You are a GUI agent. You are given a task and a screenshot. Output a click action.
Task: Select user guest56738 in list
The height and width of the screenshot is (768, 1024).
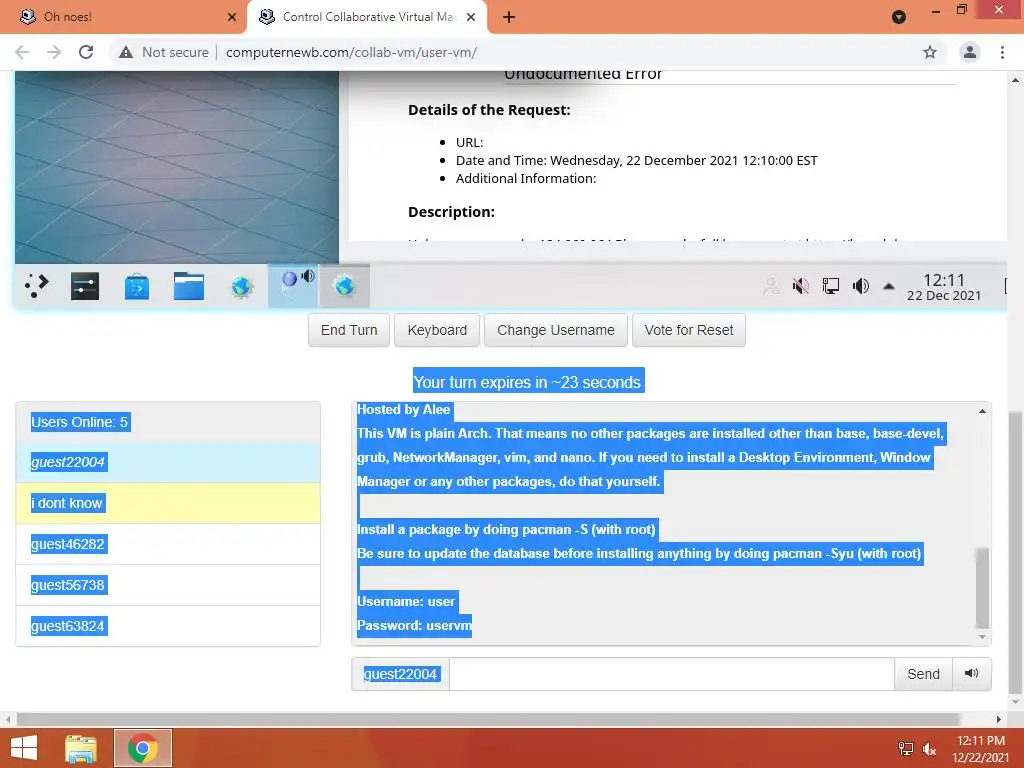(x=168, y=585)
